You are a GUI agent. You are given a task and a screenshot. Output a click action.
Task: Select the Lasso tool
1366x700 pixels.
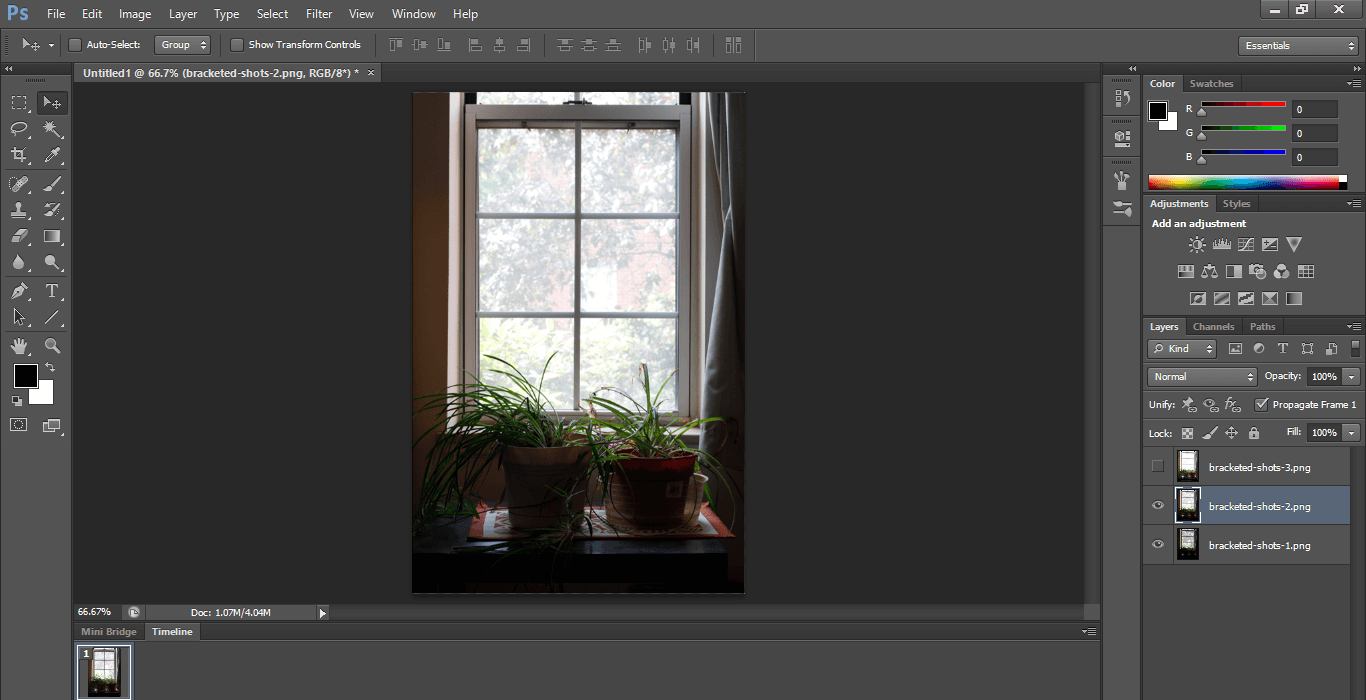(19, 129)
